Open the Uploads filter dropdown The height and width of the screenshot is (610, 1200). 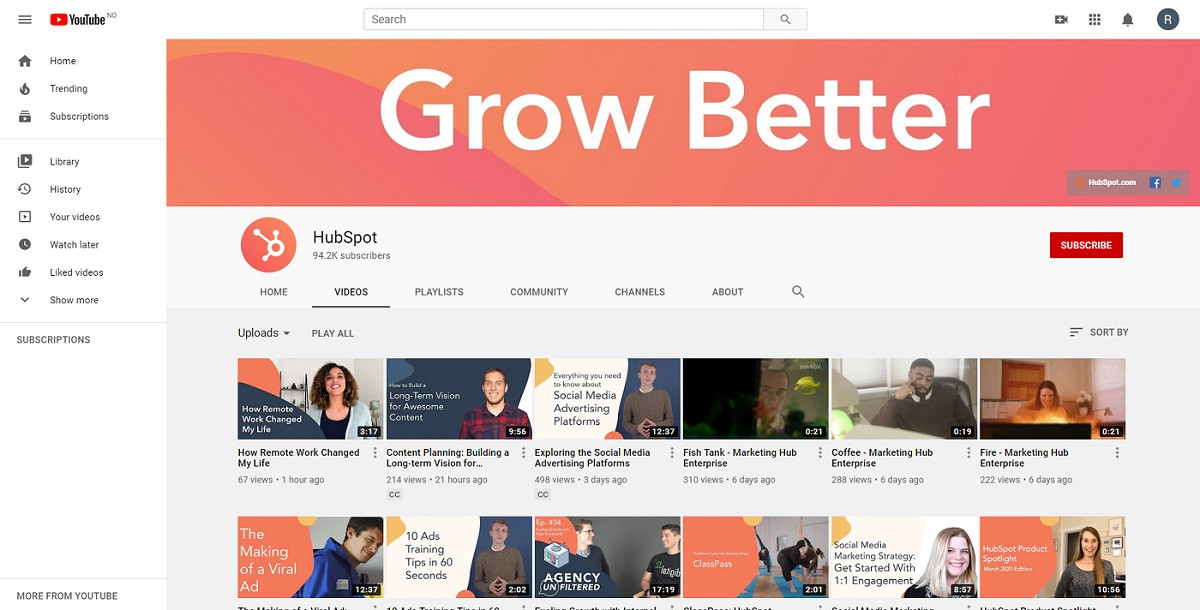[x=264, y=333]
